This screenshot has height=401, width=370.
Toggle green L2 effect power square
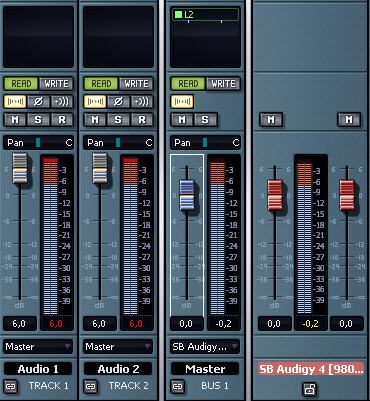coord(179,14)
